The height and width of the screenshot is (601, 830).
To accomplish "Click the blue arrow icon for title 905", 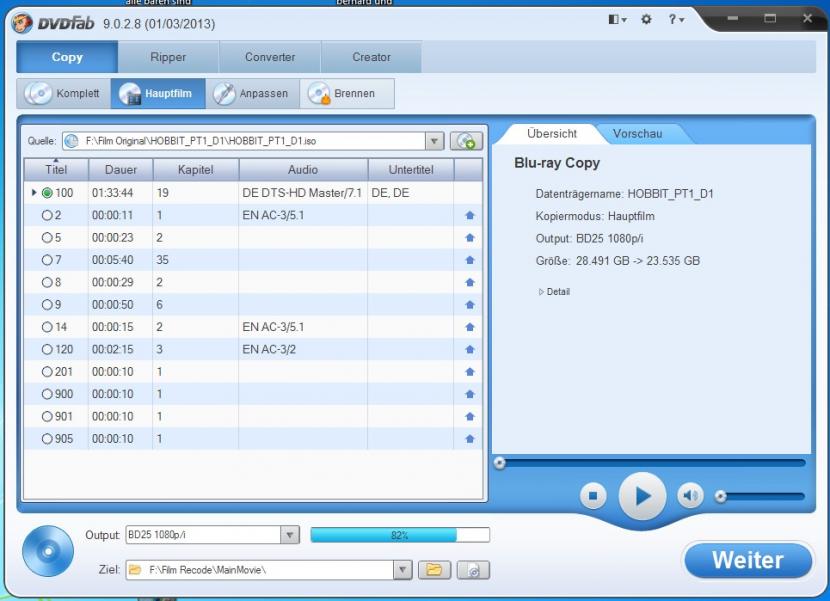I will coord(470,439).
